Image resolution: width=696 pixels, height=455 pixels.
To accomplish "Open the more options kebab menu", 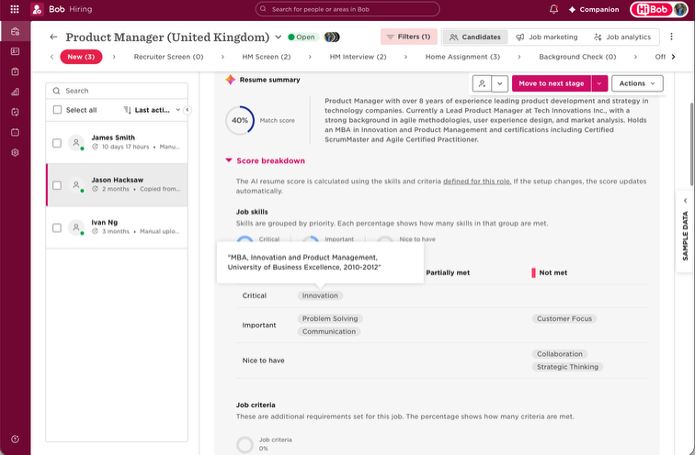I will tap(671, 37).
